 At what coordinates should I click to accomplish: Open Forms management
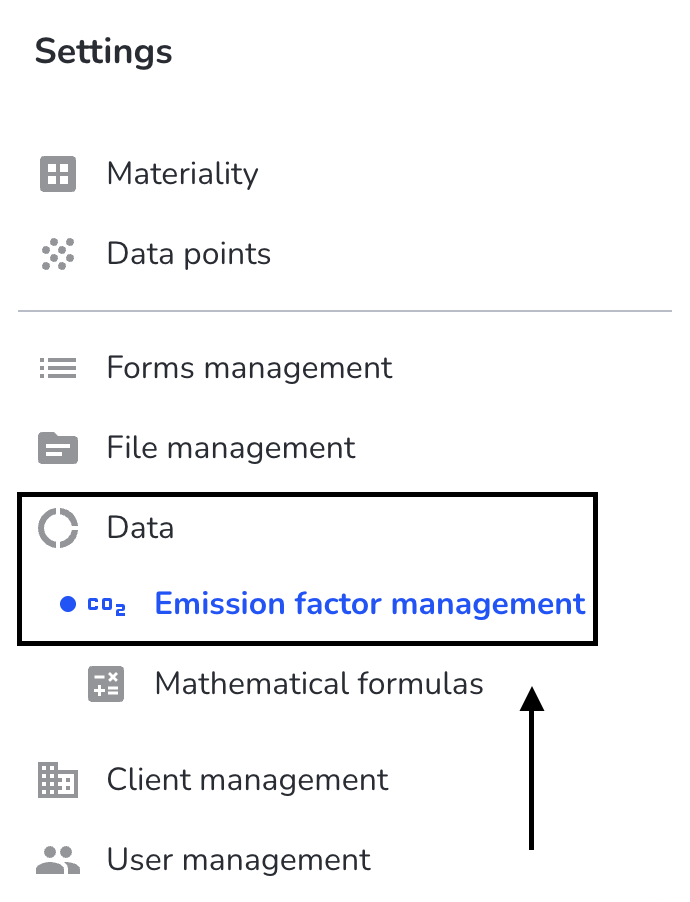(x=249, y=368)
